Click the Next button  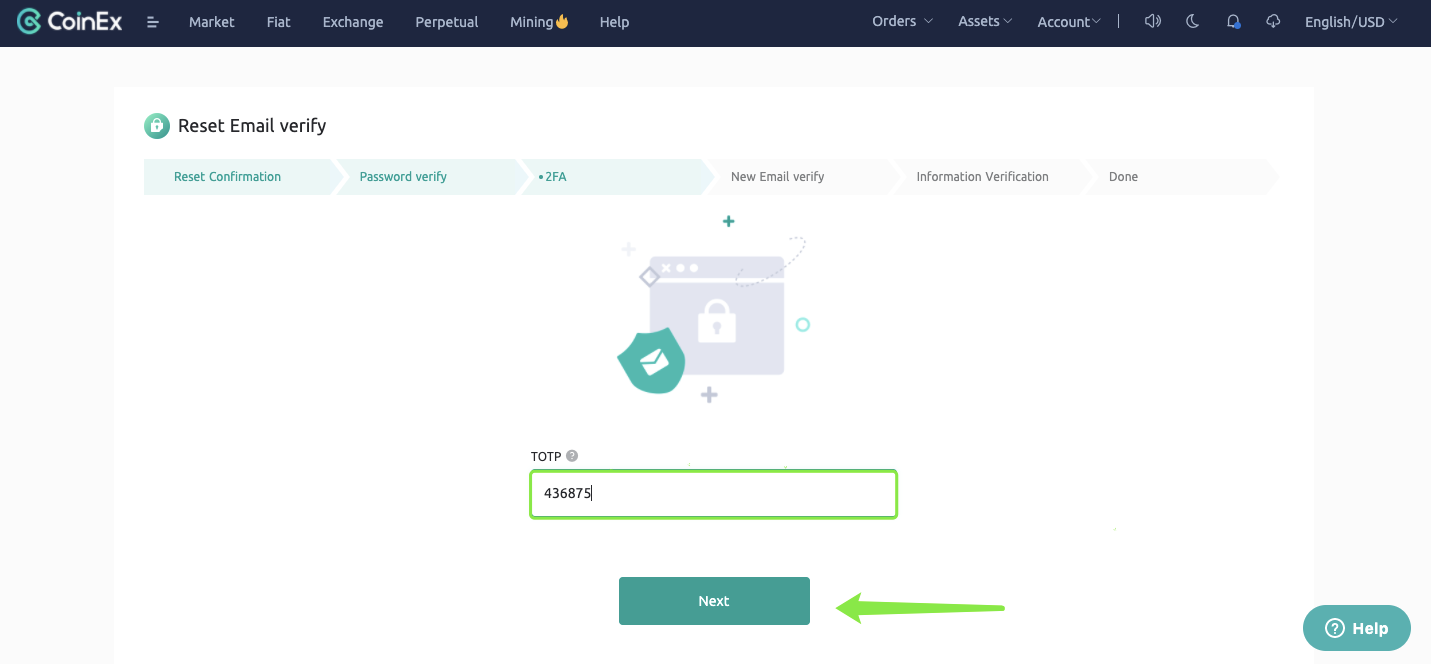click(714, 601)
